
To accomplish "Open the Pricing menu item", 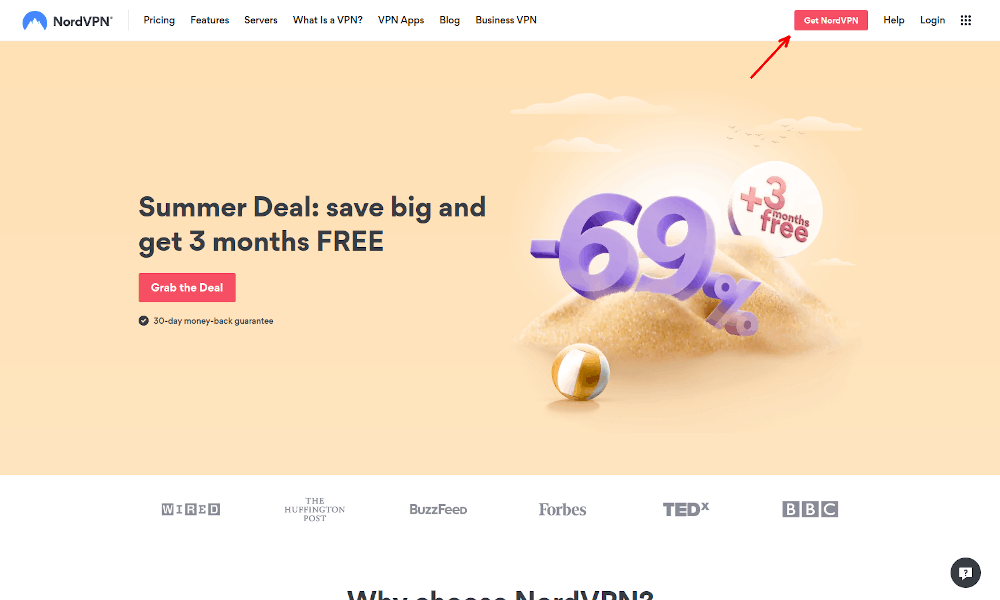I will point(159,20).
